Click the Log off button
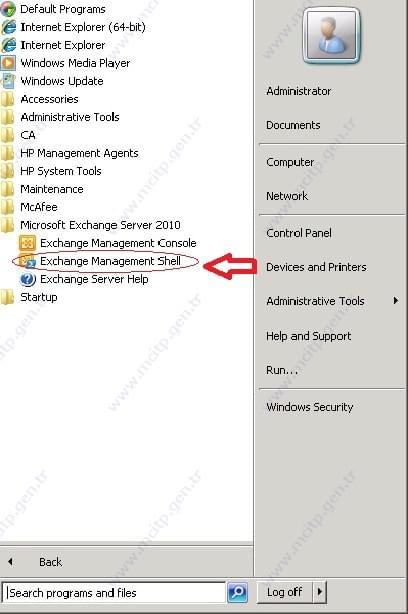This screenshot has height=614, width=408. click(285, 592)
